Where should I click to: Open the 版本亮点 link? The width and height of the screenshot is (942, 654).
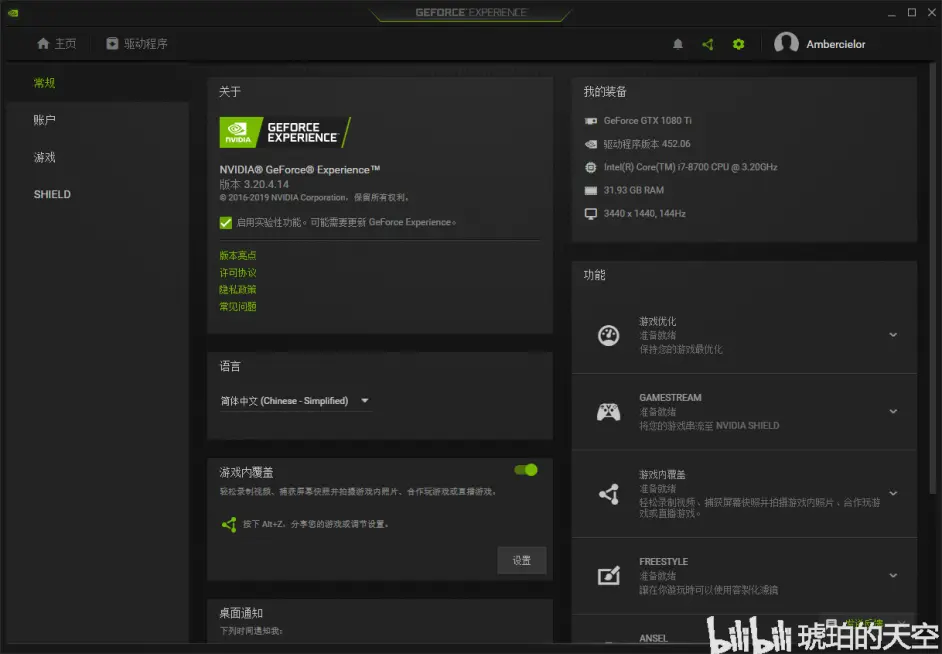(238, 255)
